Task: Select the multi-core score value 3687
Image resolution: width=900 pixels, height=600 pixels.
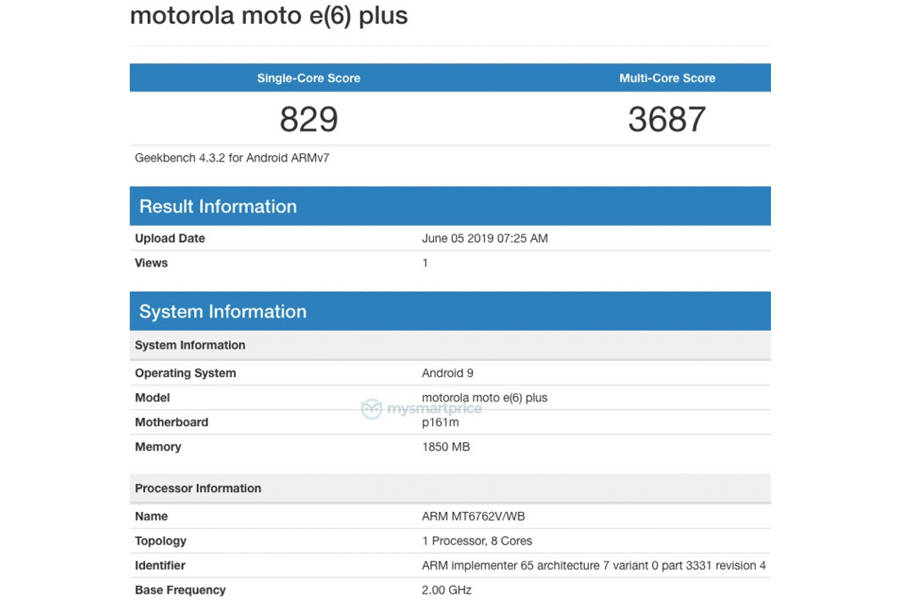Action: [668, 119]
